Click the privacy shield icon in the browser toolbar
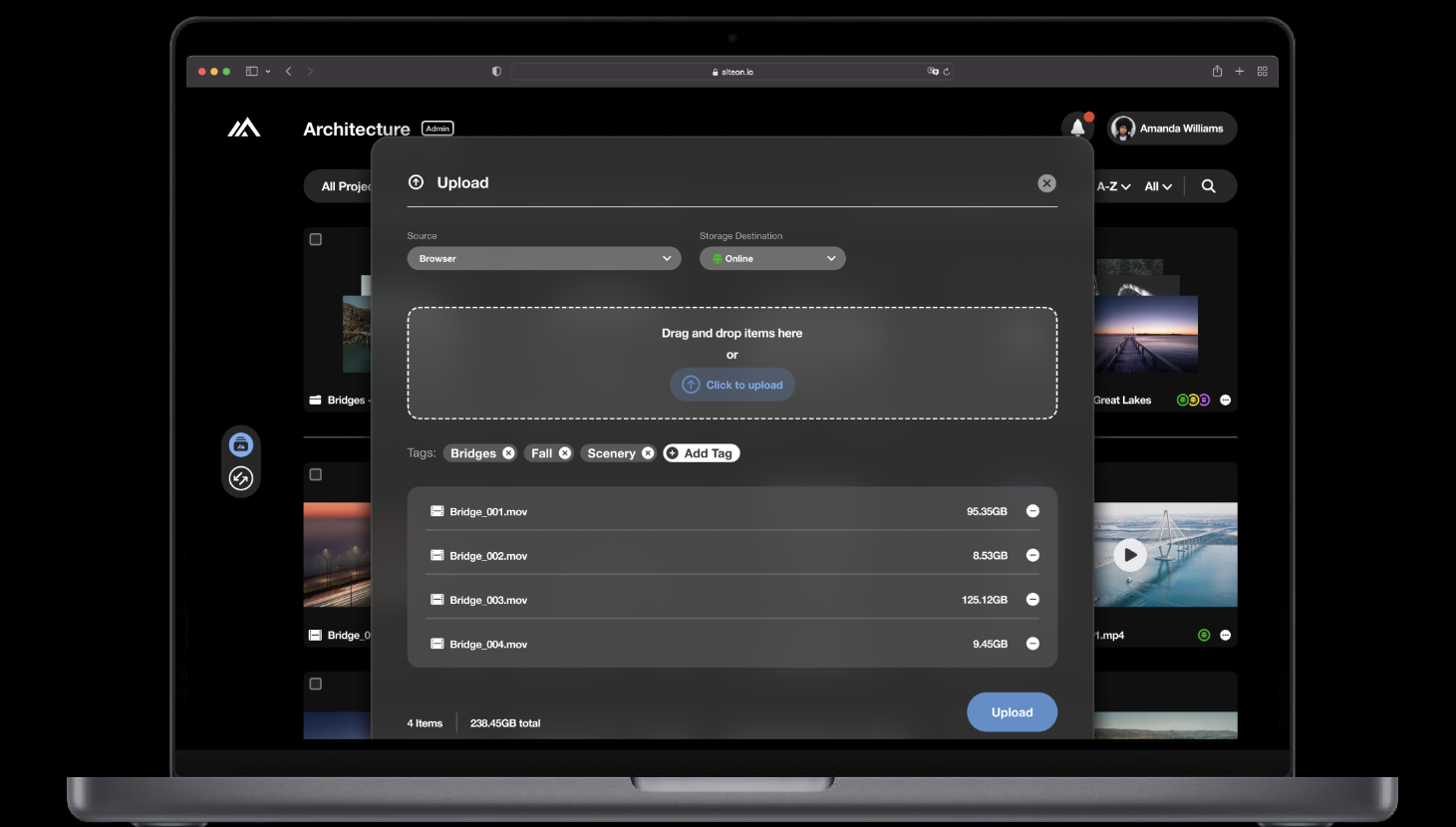This screenshot has width=1456, height=827. (x=496, y=72)
